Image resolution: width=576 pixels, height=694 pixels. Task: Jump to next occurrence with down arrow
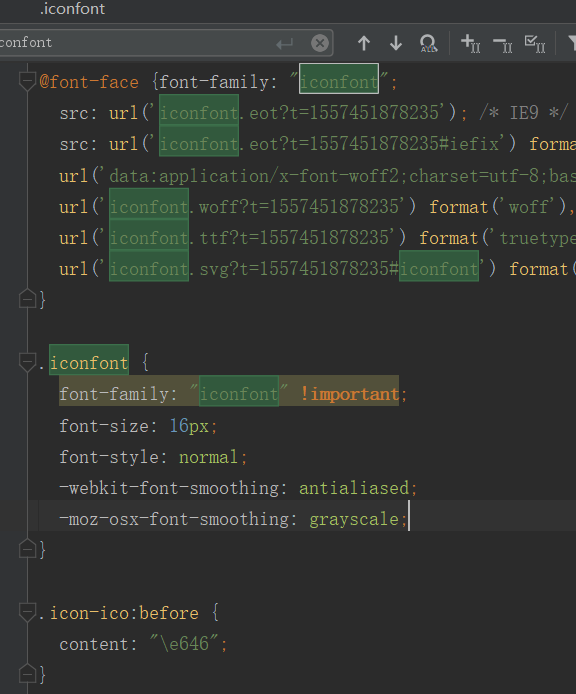pos(396,43)
